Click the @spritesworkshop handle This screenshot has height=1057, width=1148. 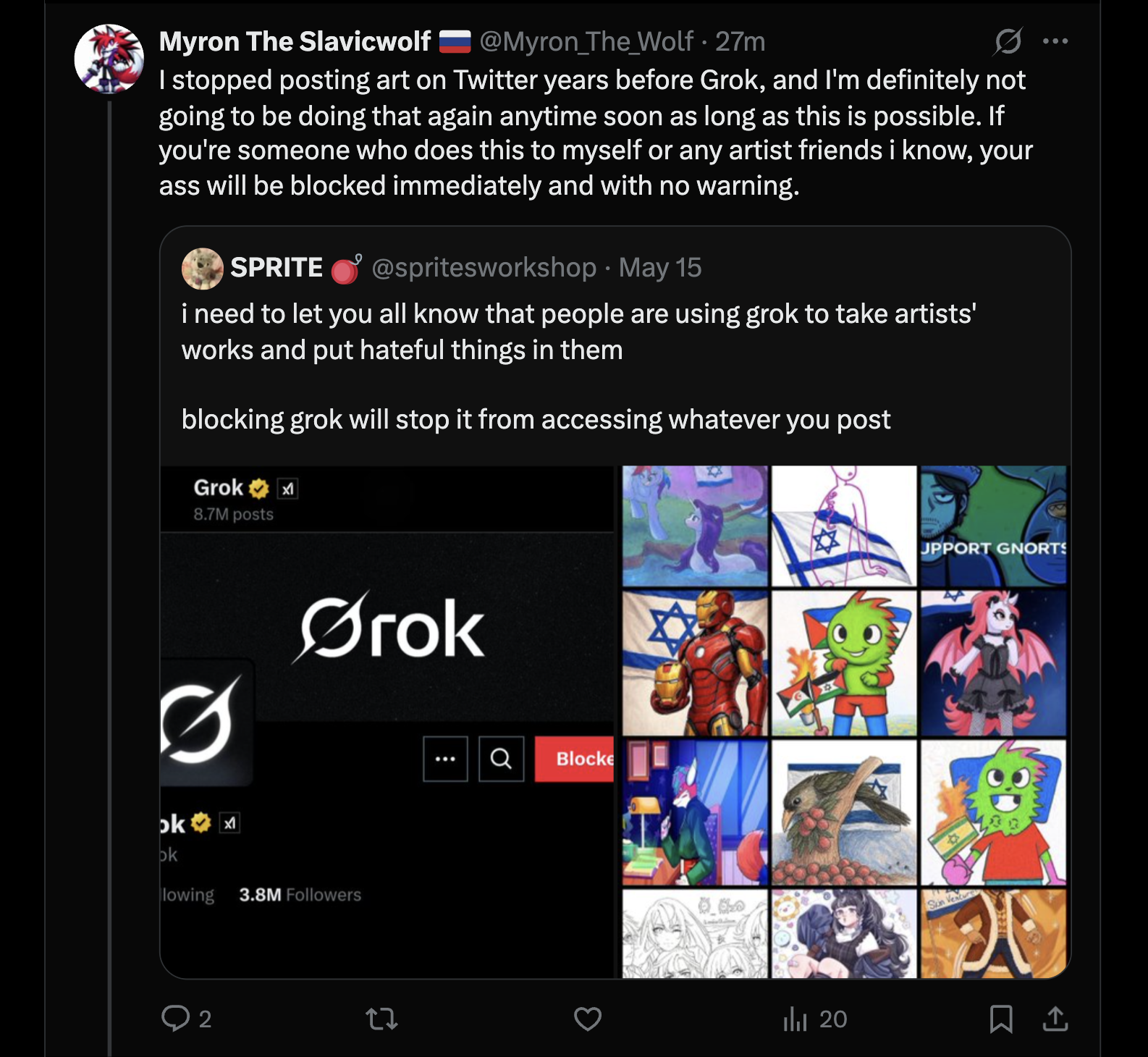click(x=484, y=268)
